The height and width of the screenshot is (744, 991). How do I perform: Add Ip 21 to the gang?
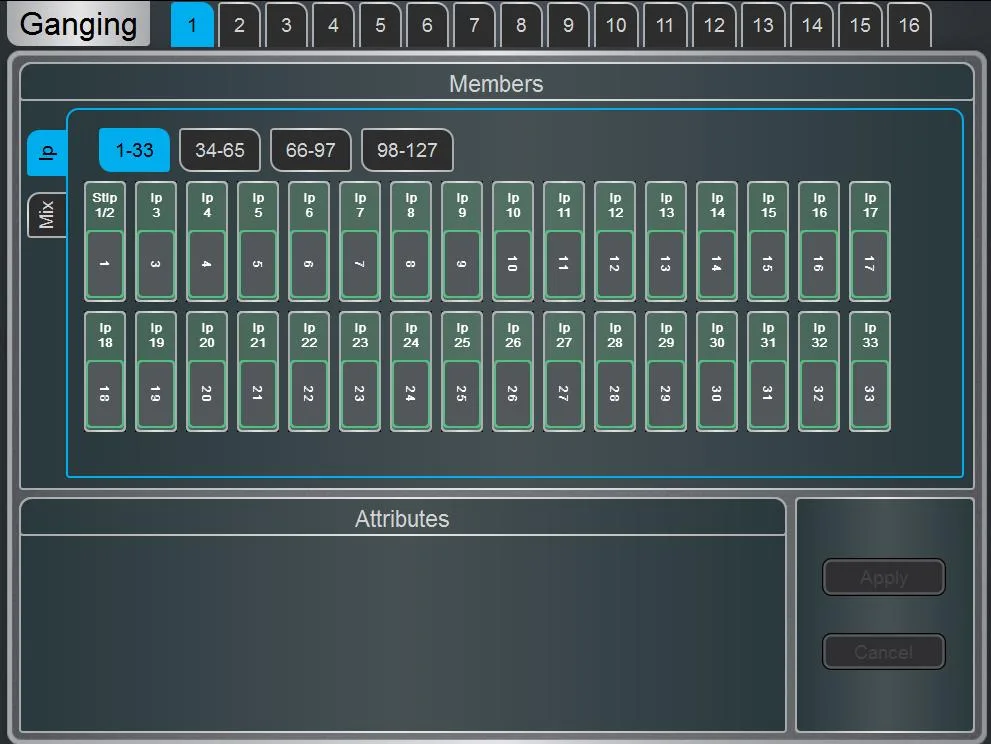tap(258, 371)
